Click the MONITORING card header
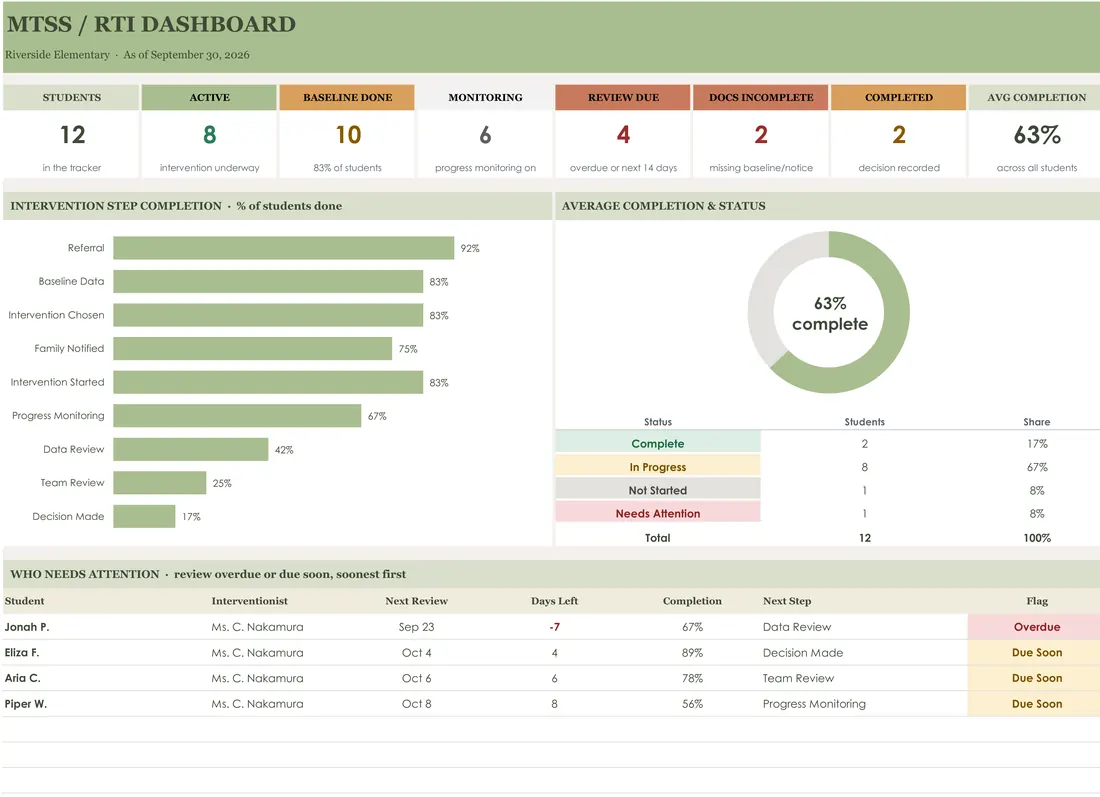The width and height of the screenshot is (1100, 797). pyautogui.click(x=485, y=98)
